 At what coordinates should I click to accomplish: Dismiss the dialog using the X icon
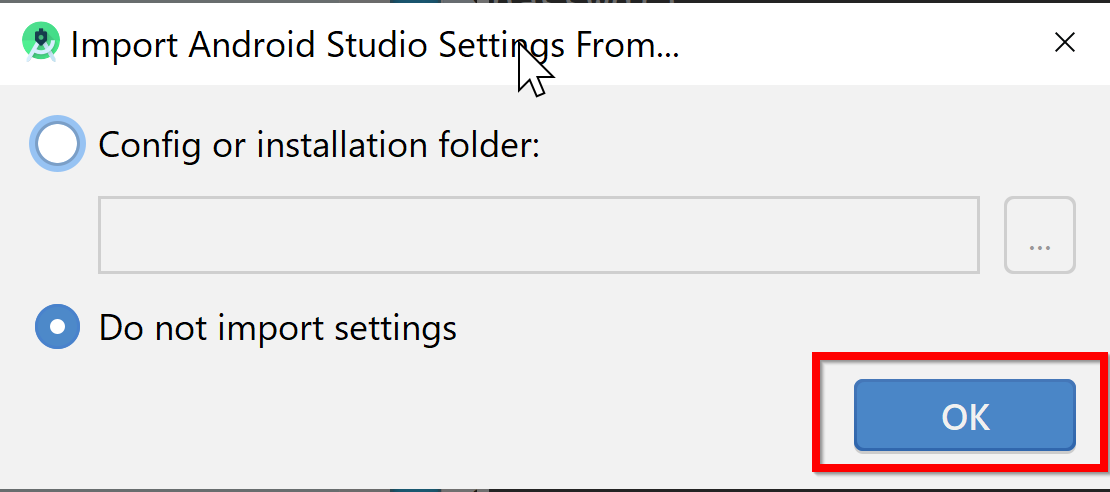[1064, 43]
